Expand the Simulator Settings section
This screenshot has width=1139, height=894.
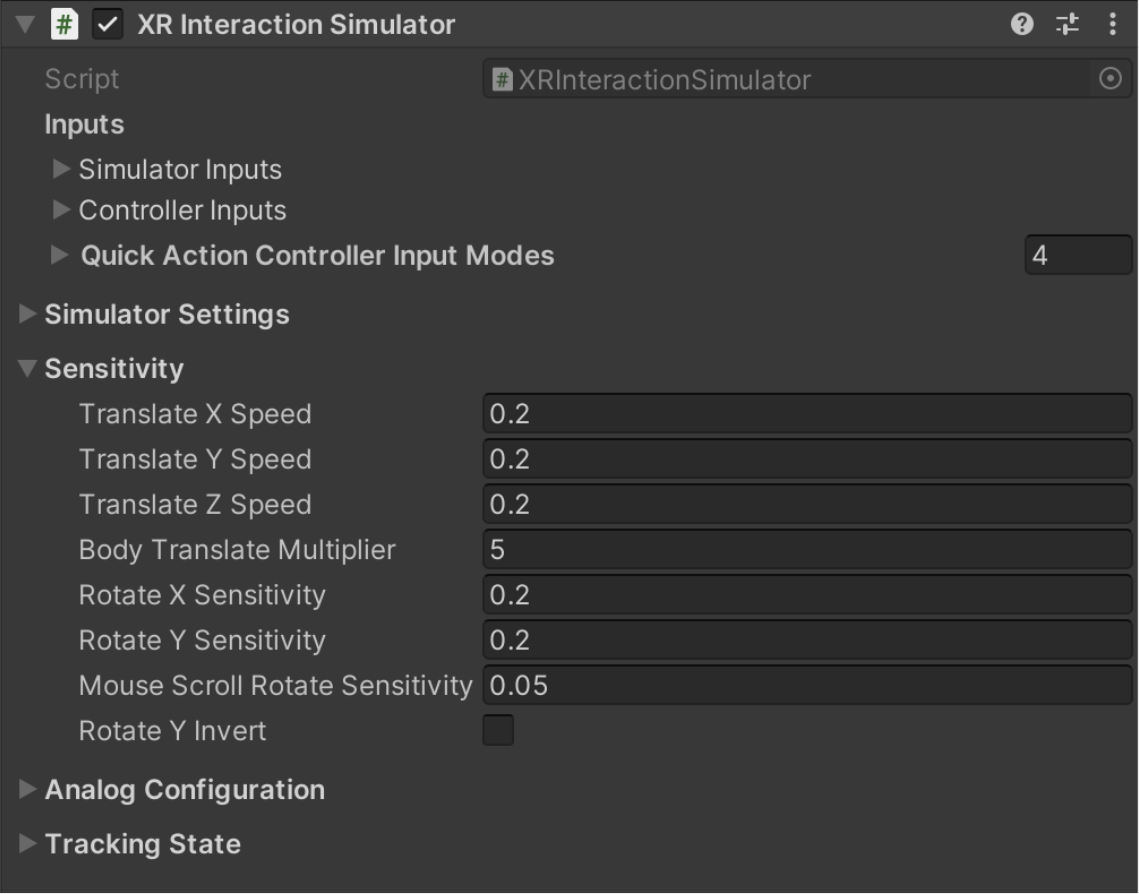tap(27, 314)
